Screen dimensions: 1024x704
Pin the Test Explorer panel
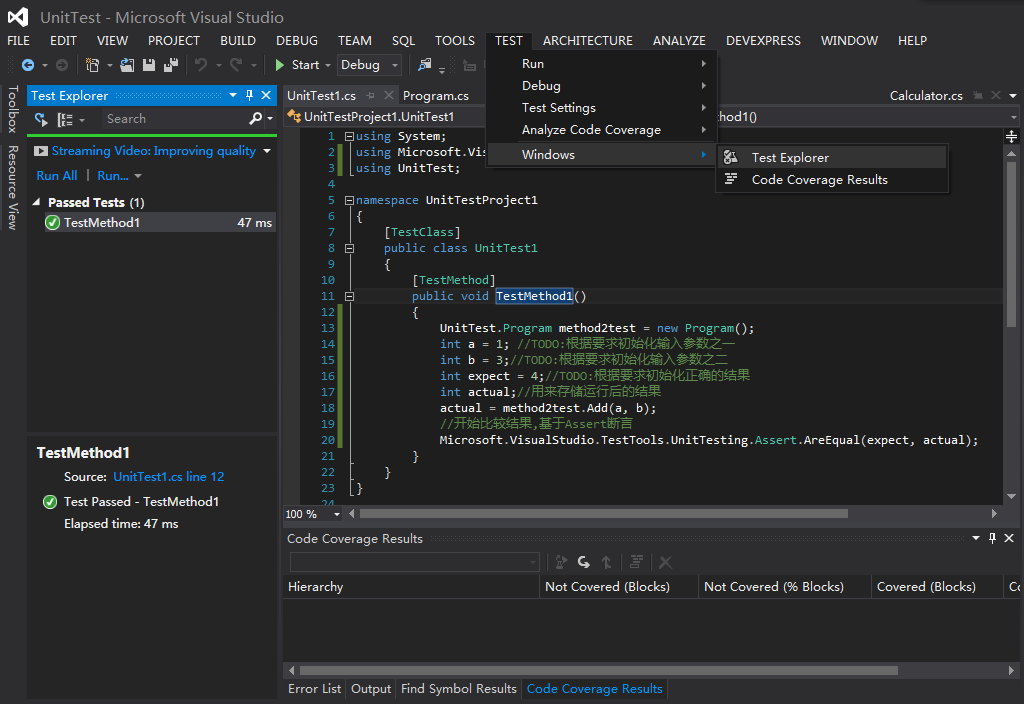pos(249,95)
